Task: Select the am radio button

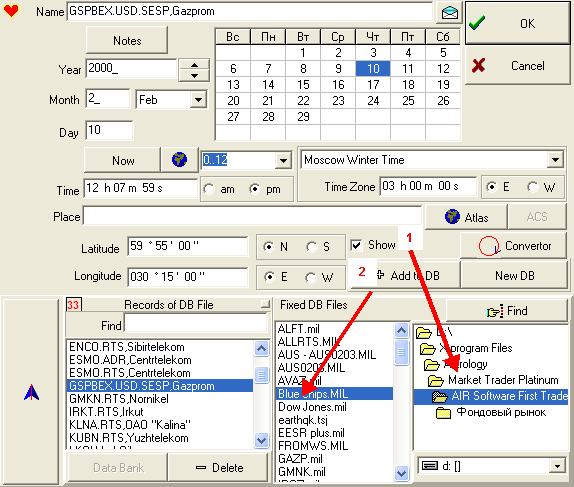Action: 209,189
